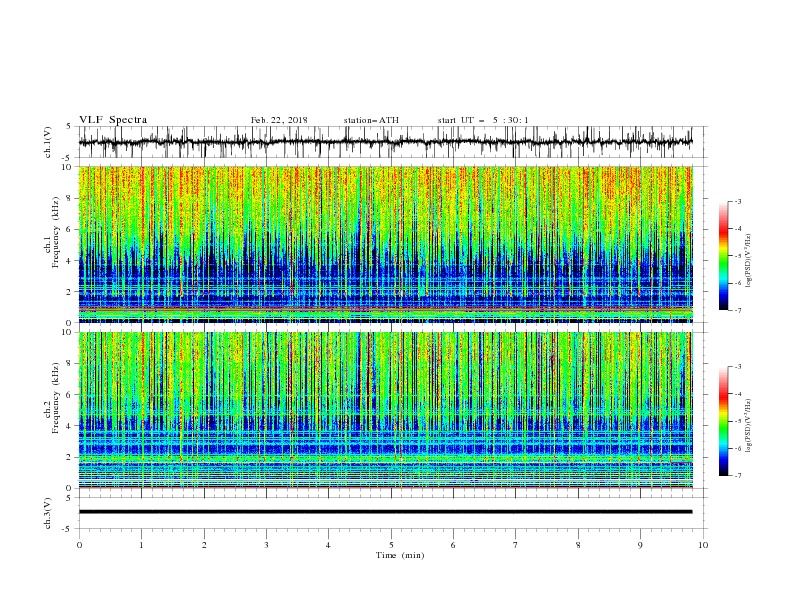The width and height of the screenshot is (792, 612).
Task: Click the 'station=ATH' label
Action: pyautogui.click(x=371, y=120)
